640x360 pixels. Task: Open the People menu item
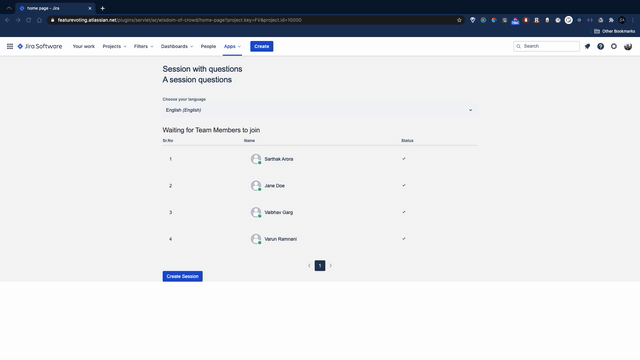[x=208, y=47]
